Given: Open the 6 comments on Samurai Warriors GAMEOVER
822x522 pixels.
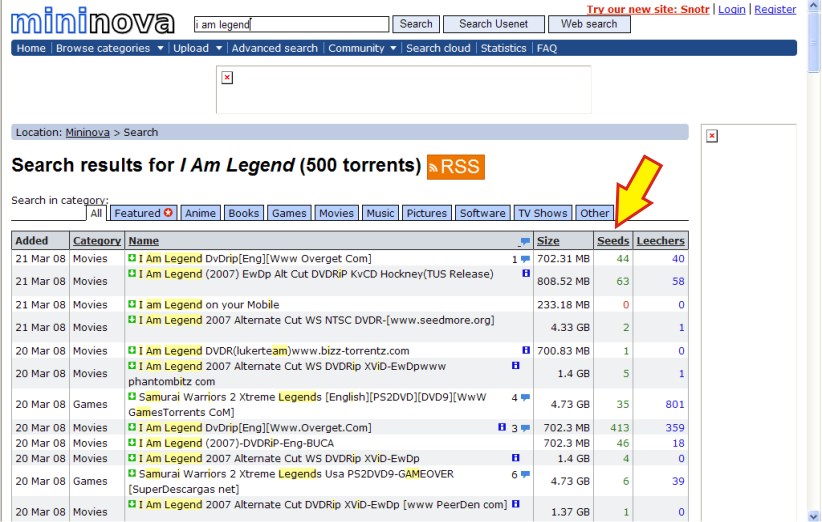Looking at the screenshot, I should (525, 474).
